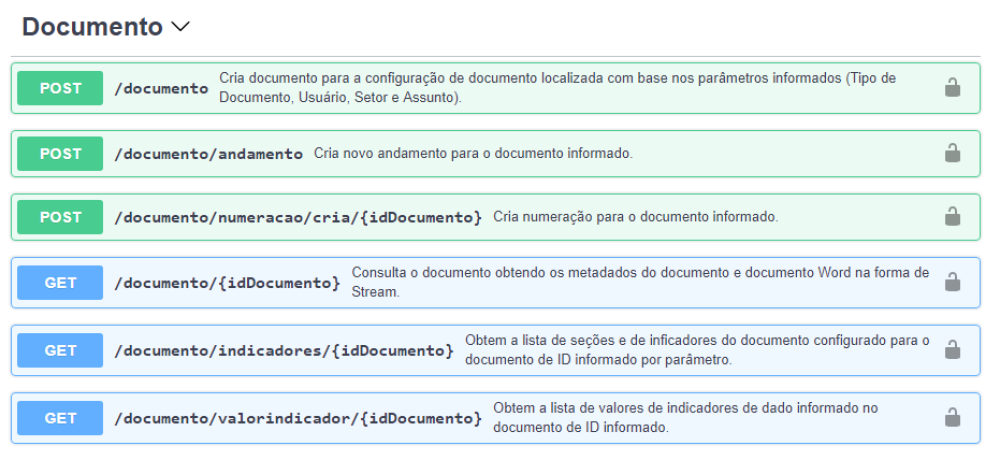Expand /documento/numeracao/cria/{idDocumento} operation
1000x460 pixels.
tap(298, 217)
